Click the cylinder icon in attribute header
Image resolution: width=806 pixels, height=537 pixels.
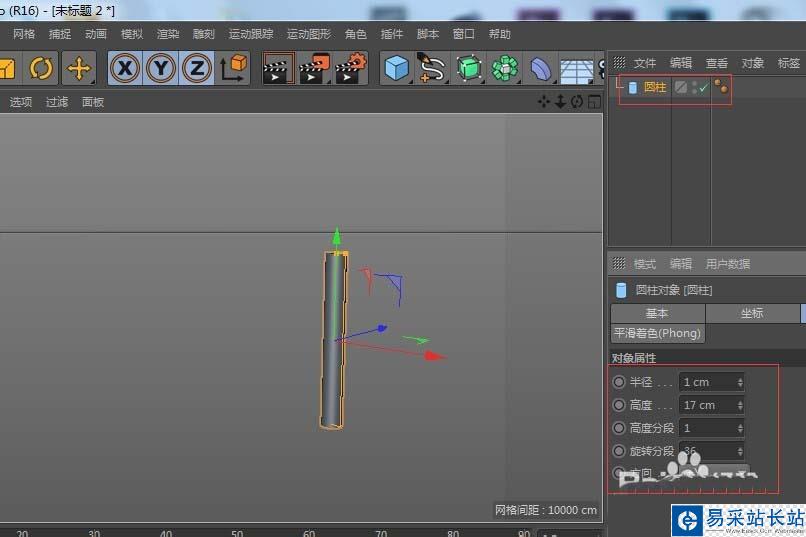621,290
